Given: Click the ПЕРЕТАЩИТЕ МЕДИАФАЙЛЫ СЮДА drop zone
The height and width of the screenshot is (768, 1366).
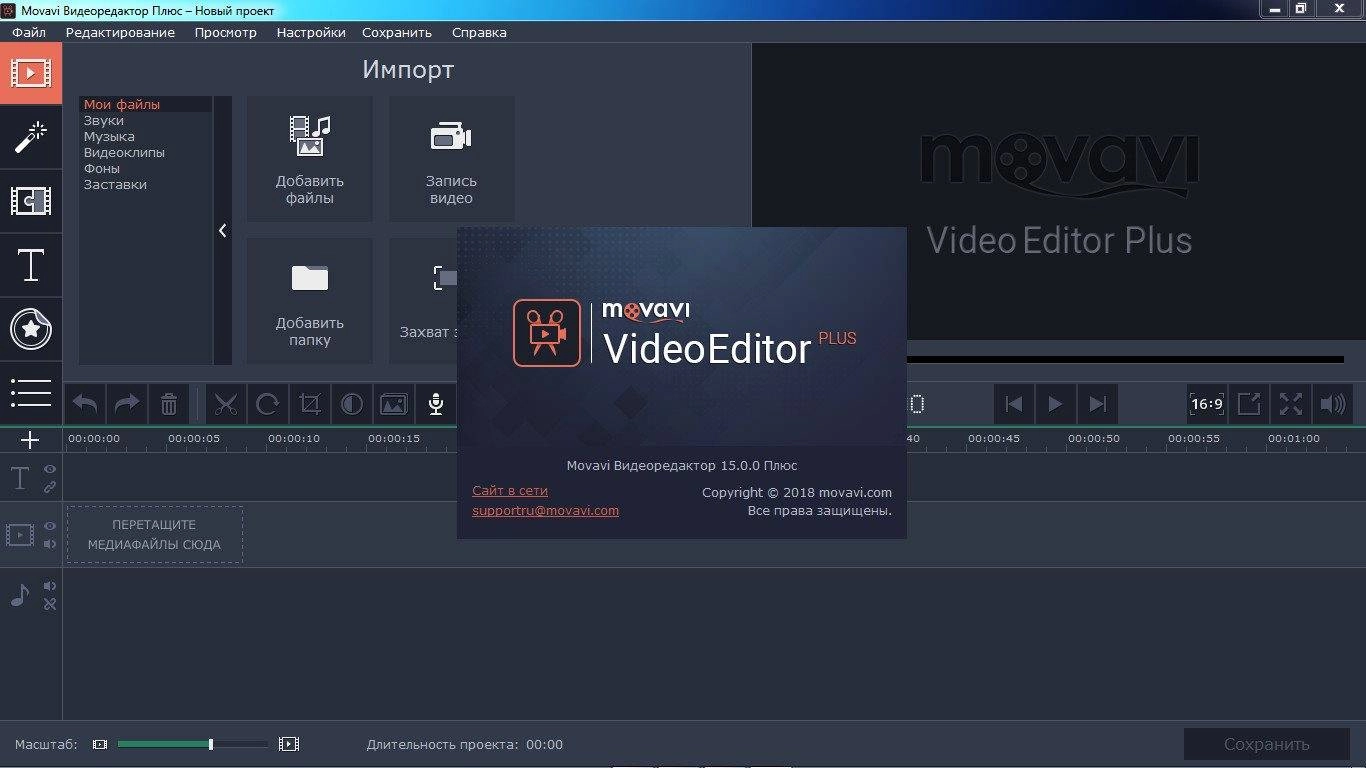Looking at the screenshot, I should point(155,535).
